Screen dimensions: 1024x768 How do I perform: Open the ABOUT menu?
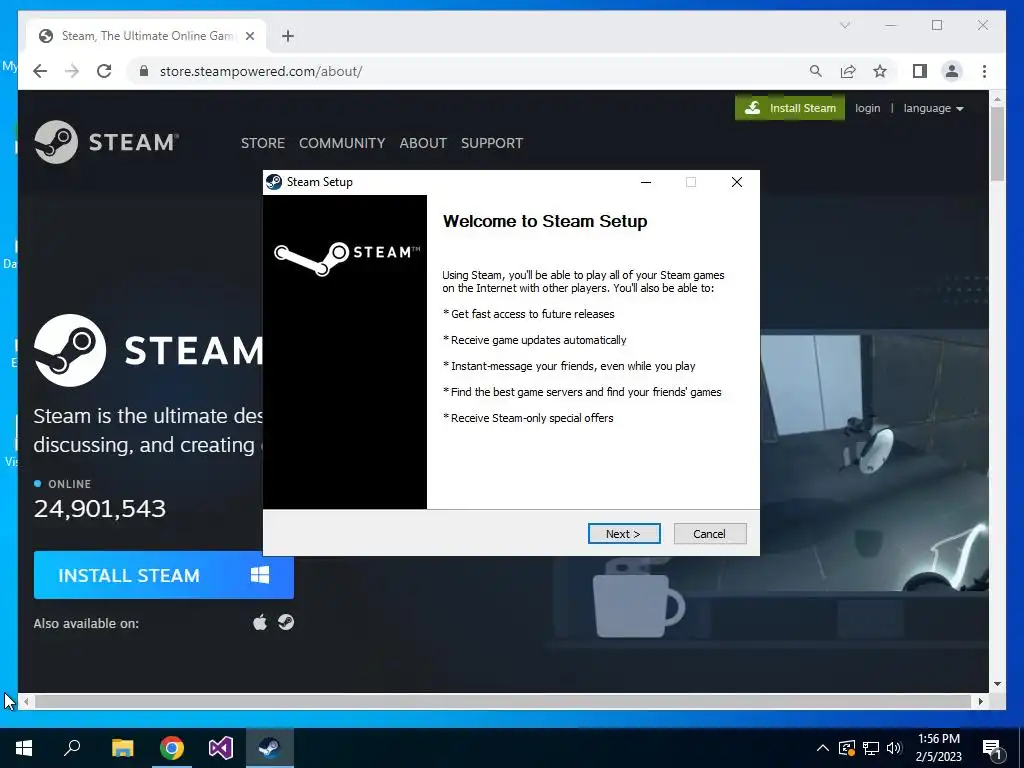423,143
